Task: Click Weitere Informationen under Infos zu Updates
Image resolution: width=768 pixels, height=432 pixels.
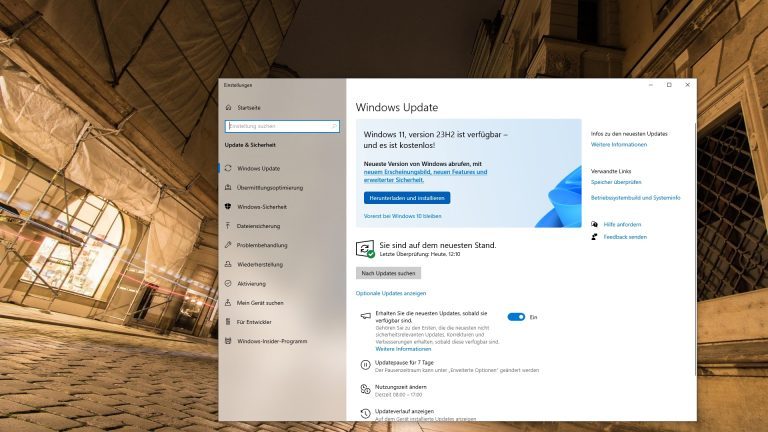Action: point(619,144)
